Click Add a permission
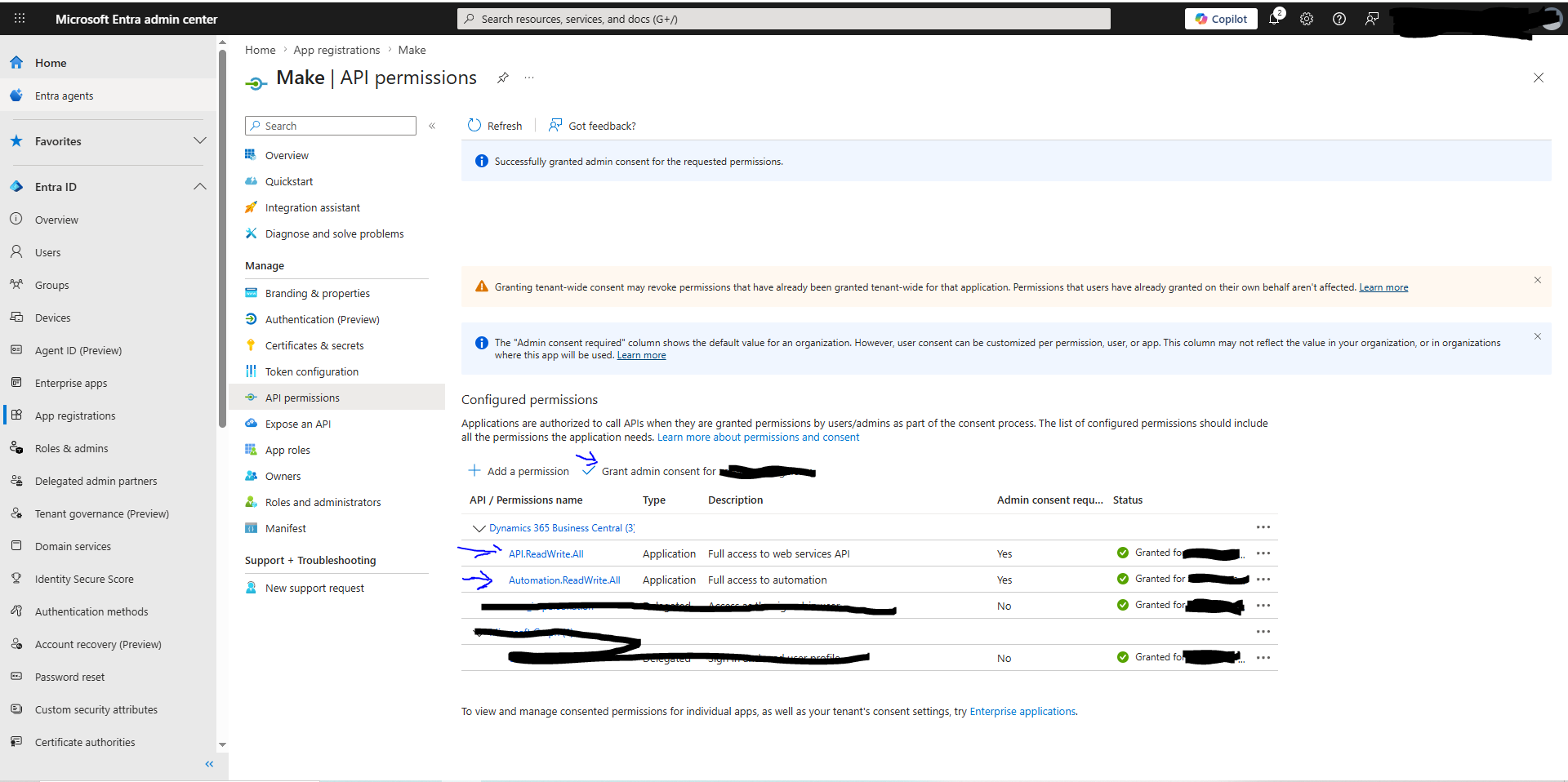Image resolution: width=1568 pixels, height=782 pixels. 519,471
